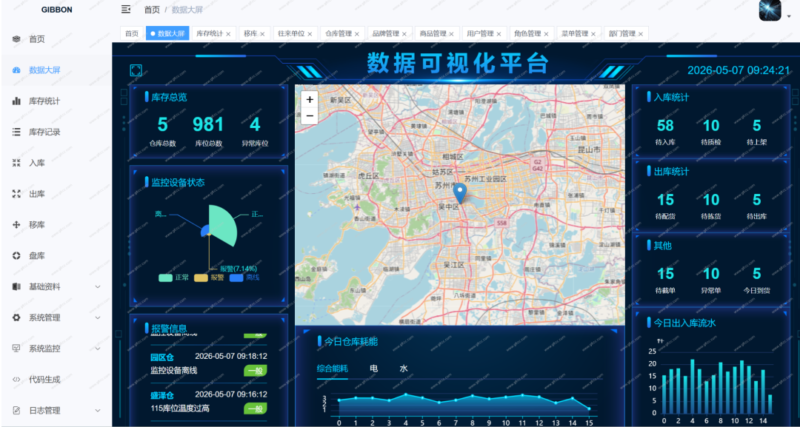This screenshot has width=800, height=427.
Task: Click 异常单 value 10
Action: click(711, 273)
